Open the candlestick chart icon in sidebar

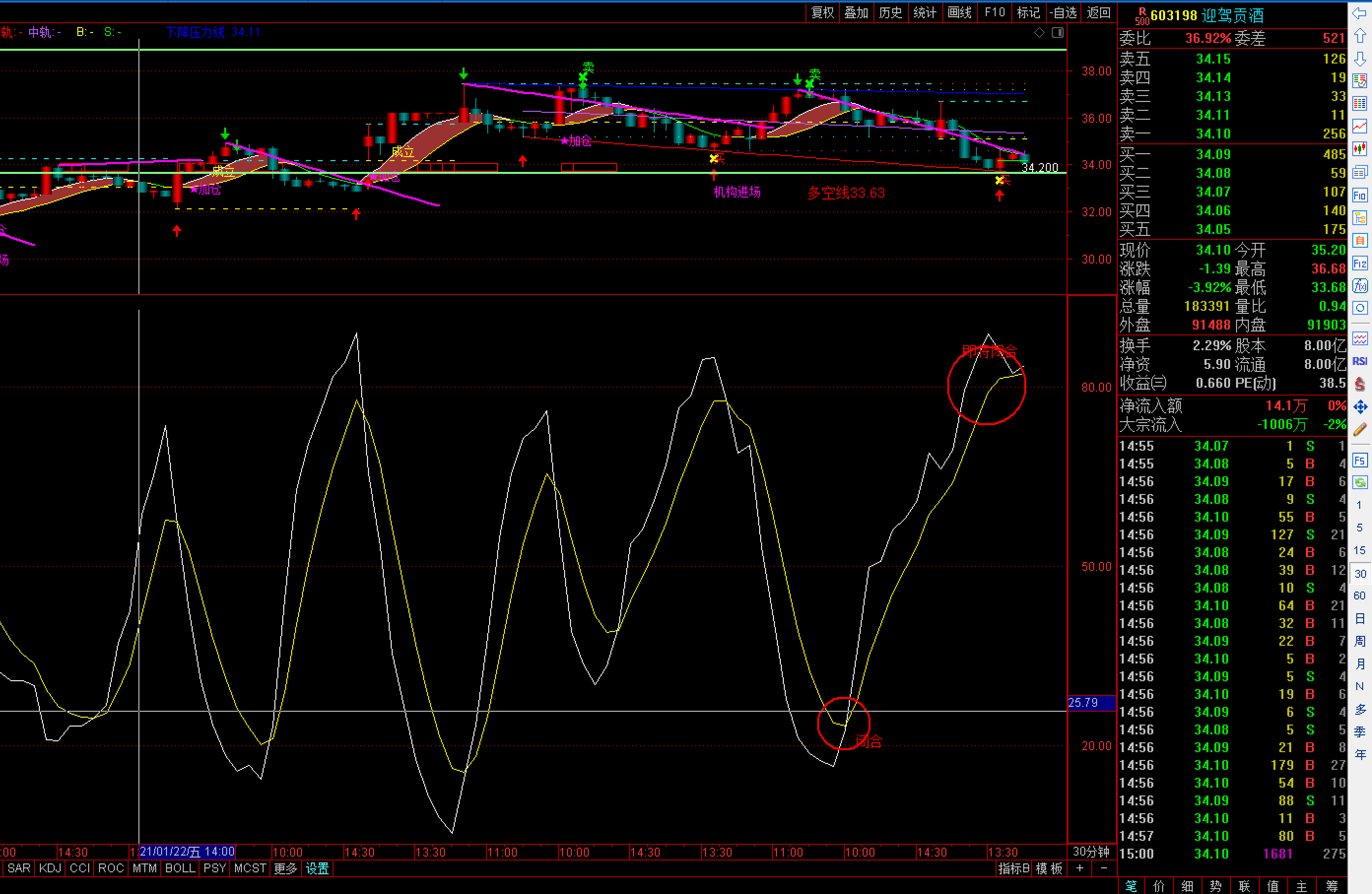(1359, 149)
